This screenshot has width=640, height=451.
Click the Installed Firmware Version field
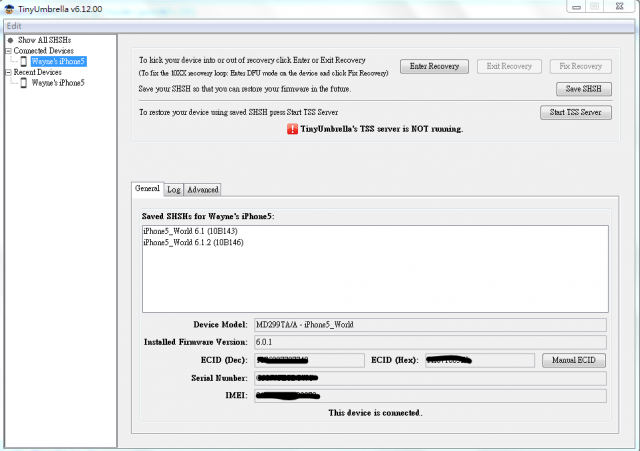430,342
